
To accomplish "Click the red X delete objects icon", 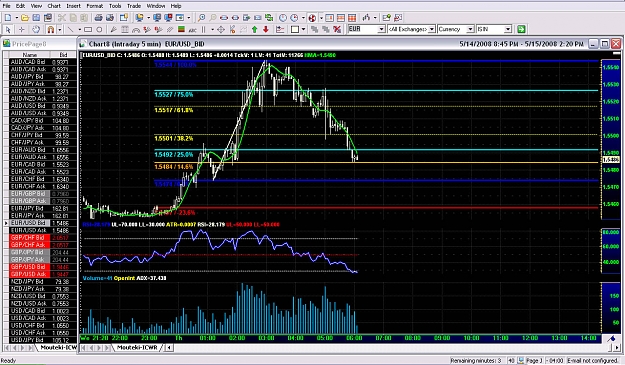I will pyautogui.click(x=337, y=29).
